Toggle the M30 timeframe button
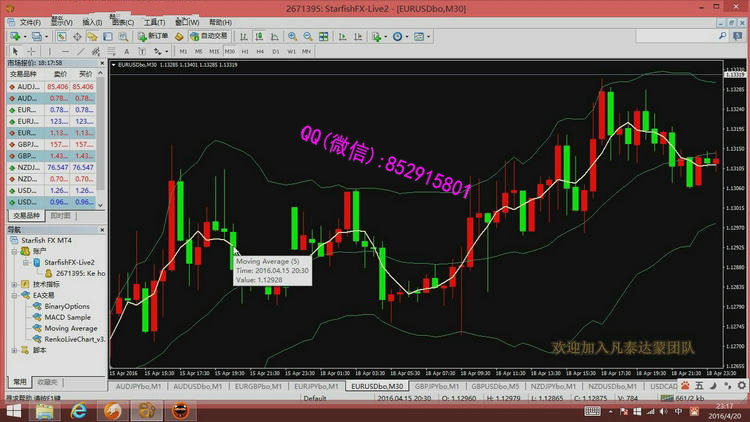The height and width of the screenshot is (422, 750). coord(229,51)
